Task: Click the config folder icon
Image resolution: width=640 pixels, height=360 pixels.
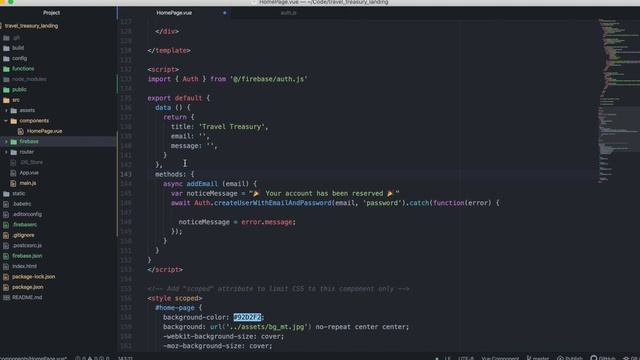Action: (6, 58)
